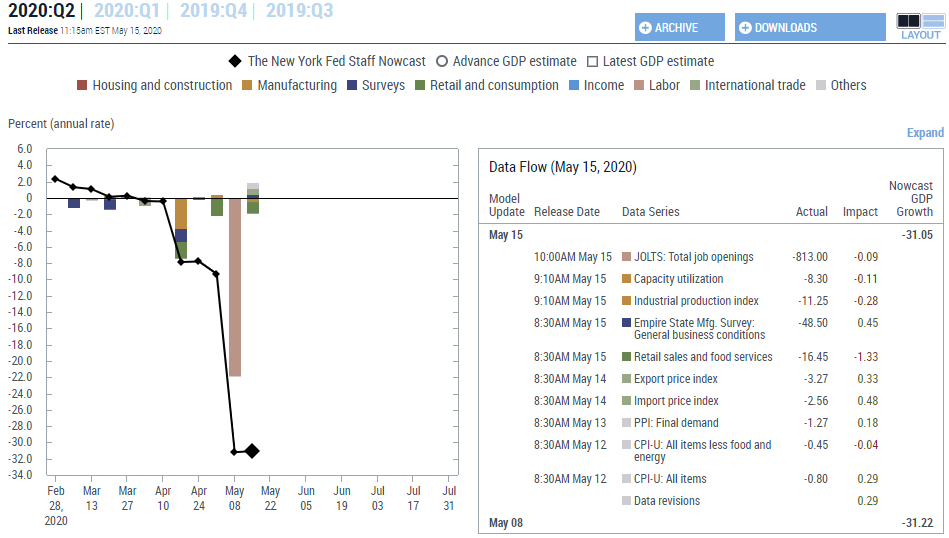Expand the Data Flow panel

point(924,133)
